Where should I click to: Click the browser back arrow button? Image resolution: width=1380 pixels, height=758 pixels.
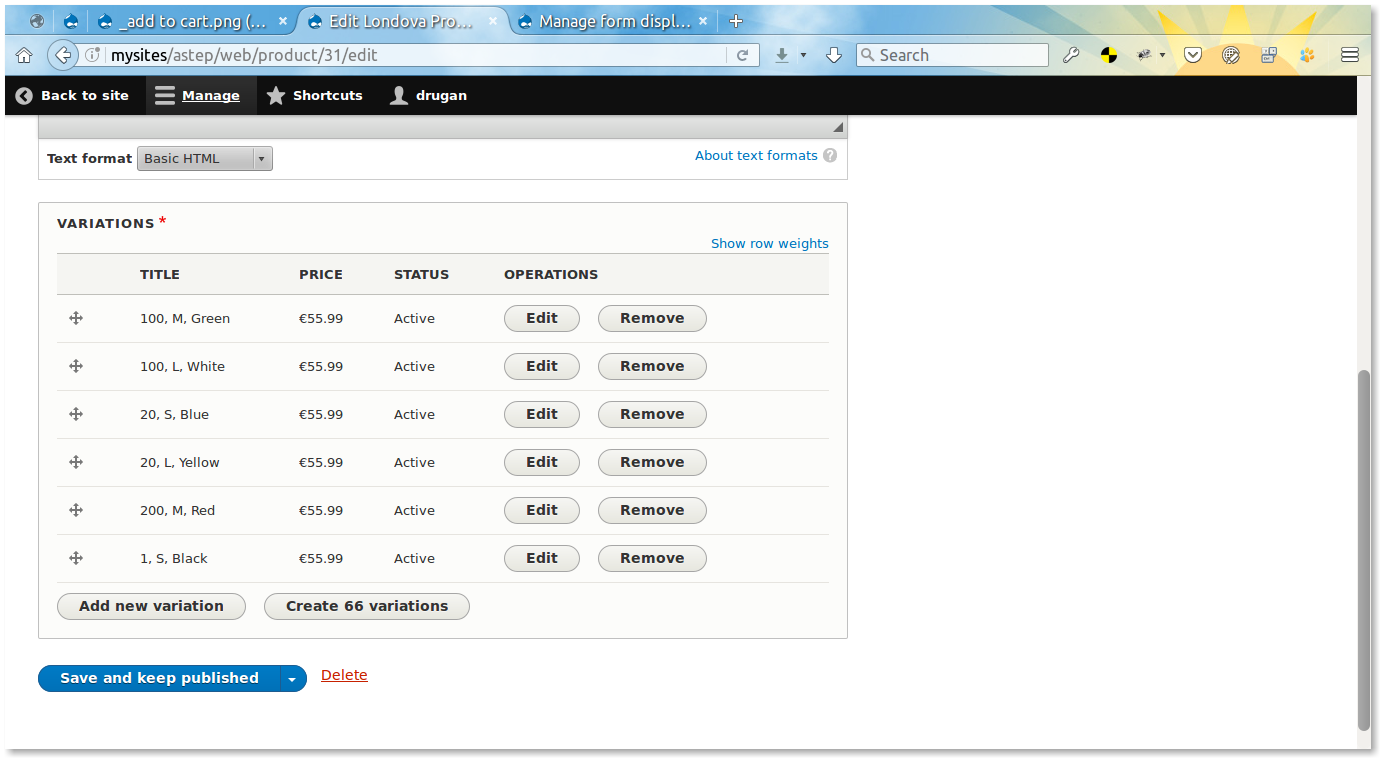tap(62, 56)
